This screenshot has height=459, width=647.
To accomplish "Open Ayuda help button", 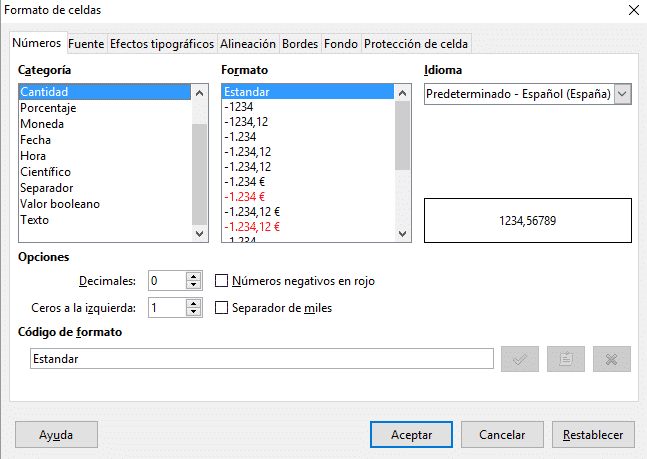I will [x=56, y=435].
